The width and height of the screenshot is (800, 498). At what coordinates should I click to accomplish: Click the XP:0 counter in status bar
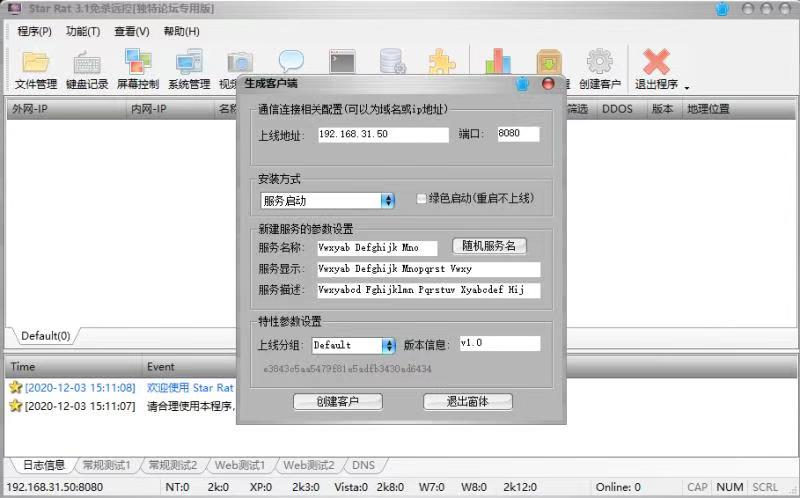tap(261, 487)
